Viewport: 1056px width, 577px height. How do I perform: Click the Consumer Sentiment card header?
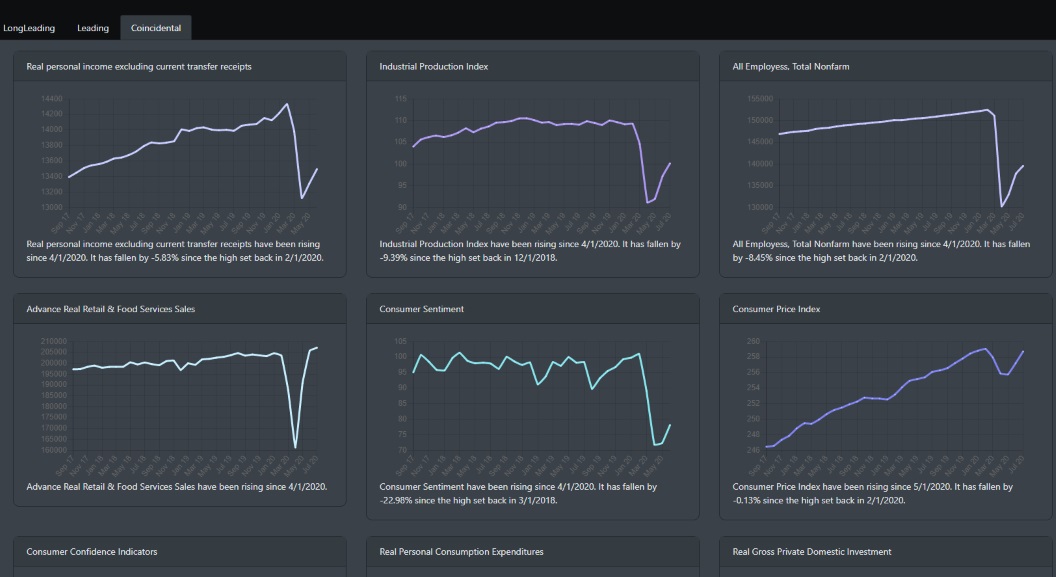pos(421,309)
